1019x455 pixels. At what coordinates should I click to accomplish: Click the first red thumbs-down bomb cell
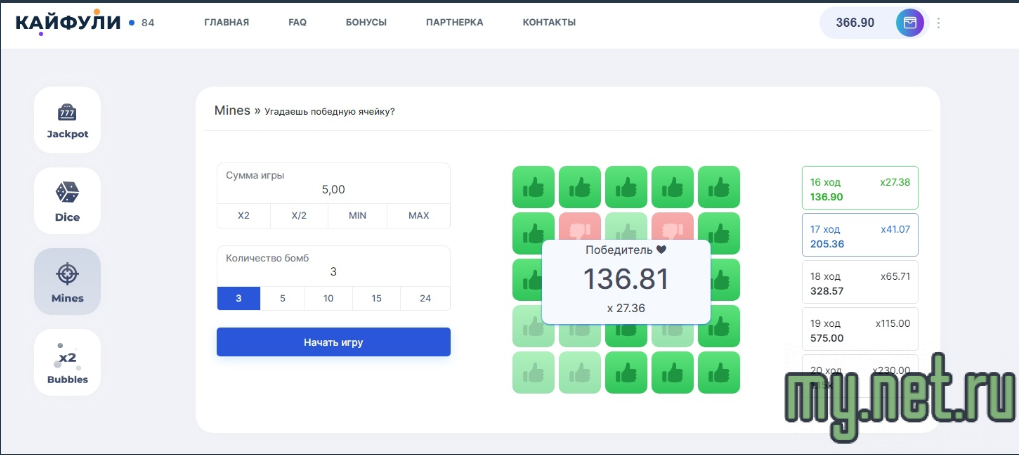[579, 231]
